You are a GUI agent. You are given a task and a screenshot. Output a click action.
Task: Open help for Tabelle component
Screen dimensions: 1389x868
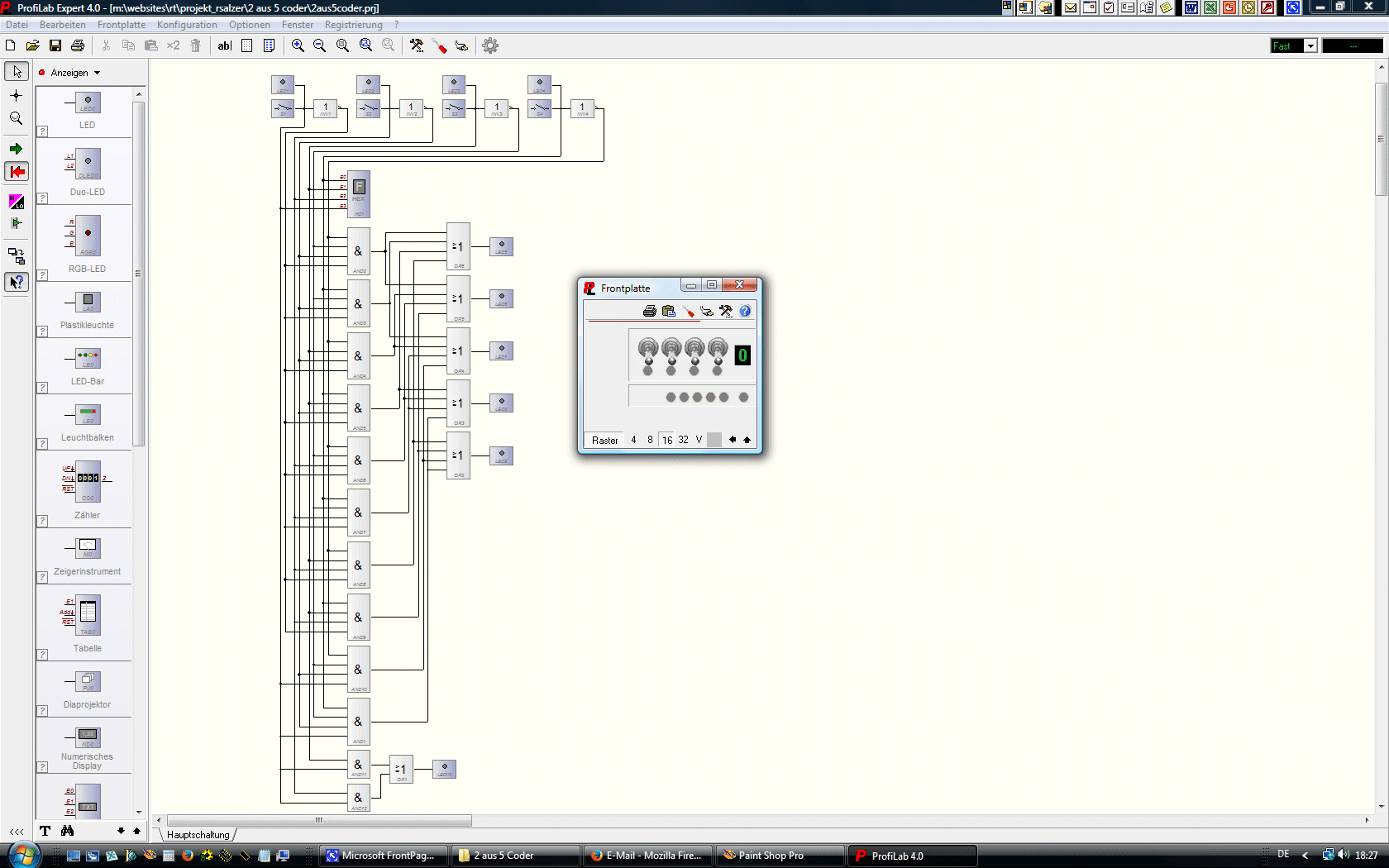click(42, 655)
